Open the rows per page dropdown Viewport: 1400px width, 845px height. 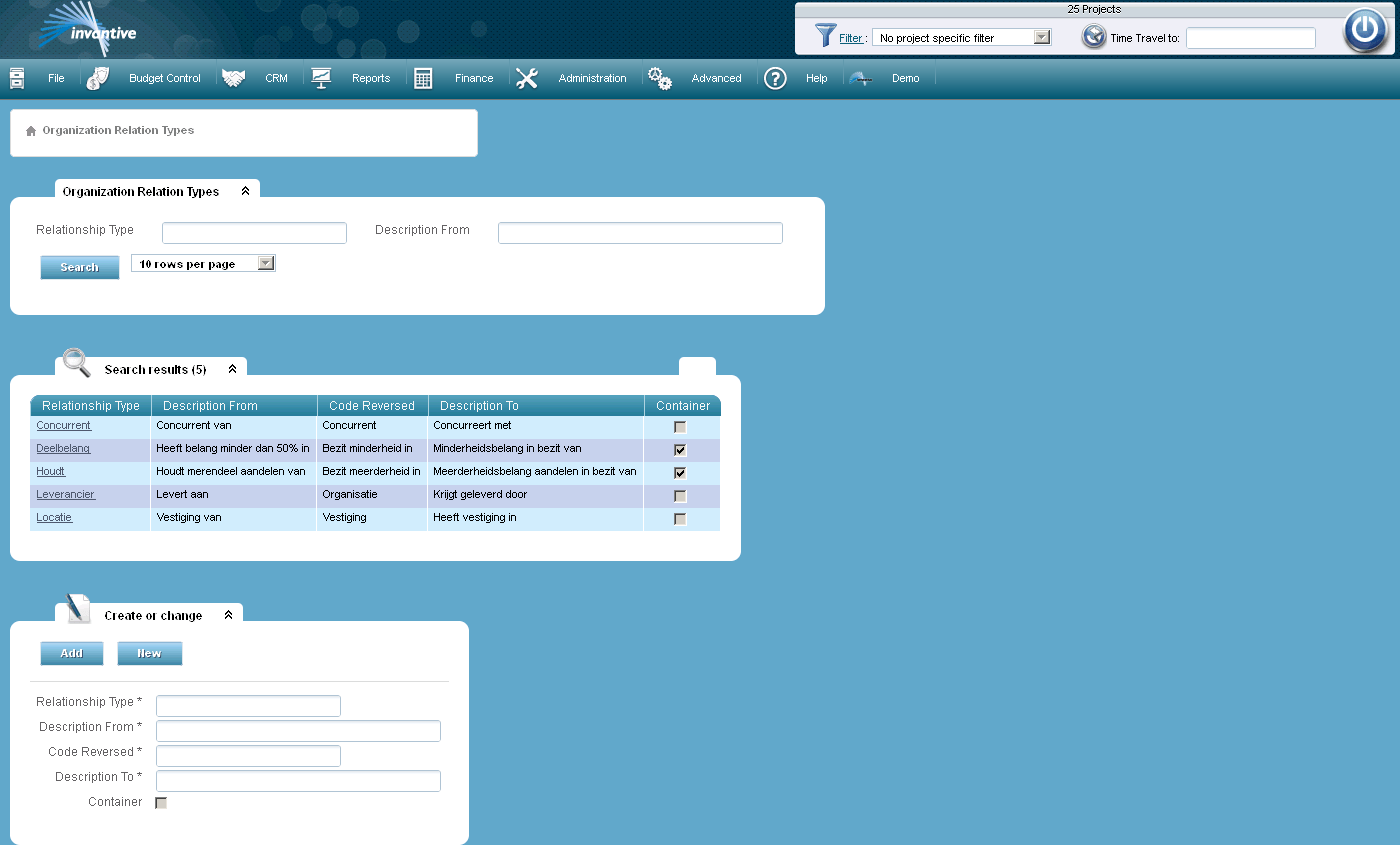click(x=203, y=263)
